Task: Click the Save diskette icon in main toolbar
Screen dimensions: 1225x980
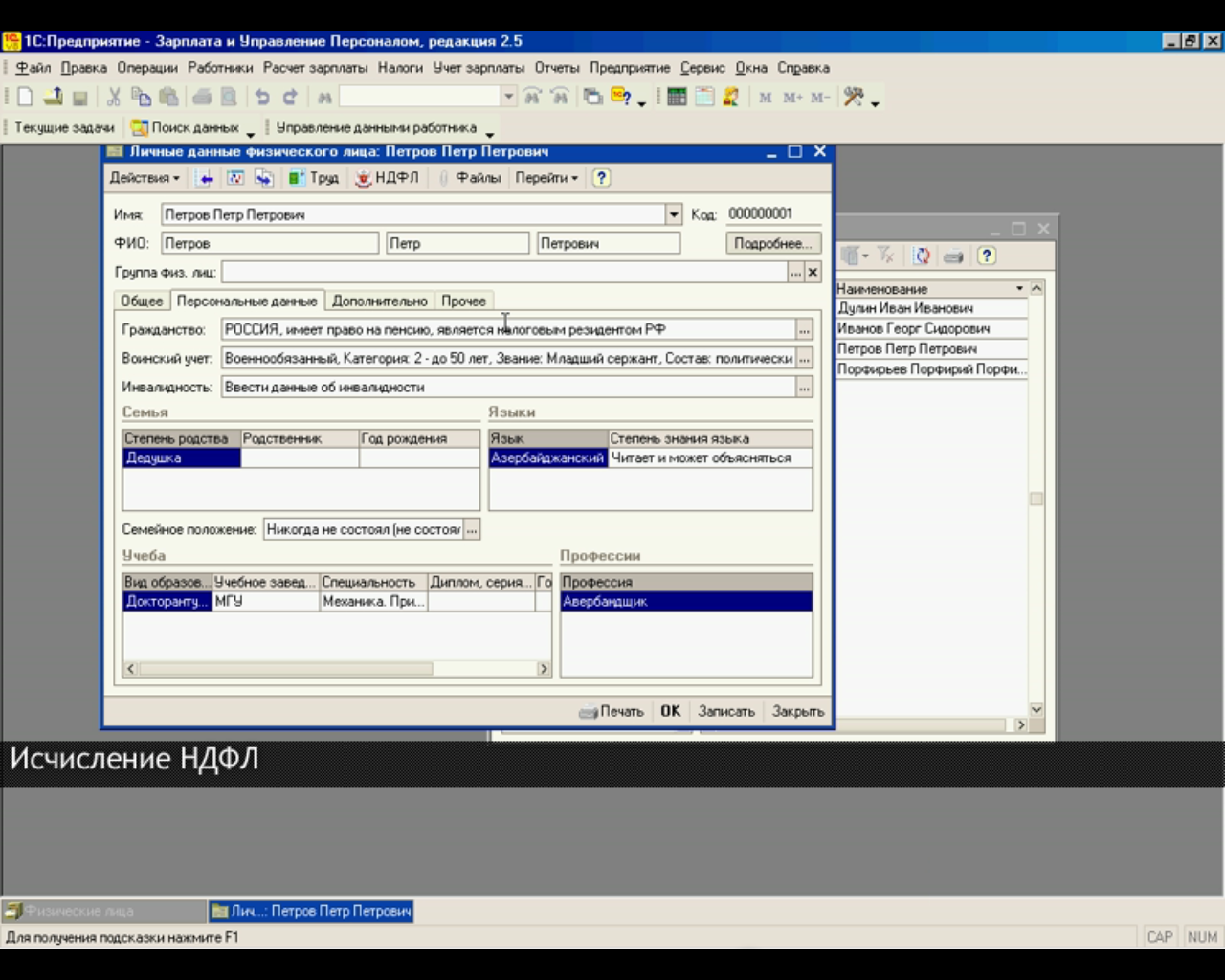Action: coord(80,97)
